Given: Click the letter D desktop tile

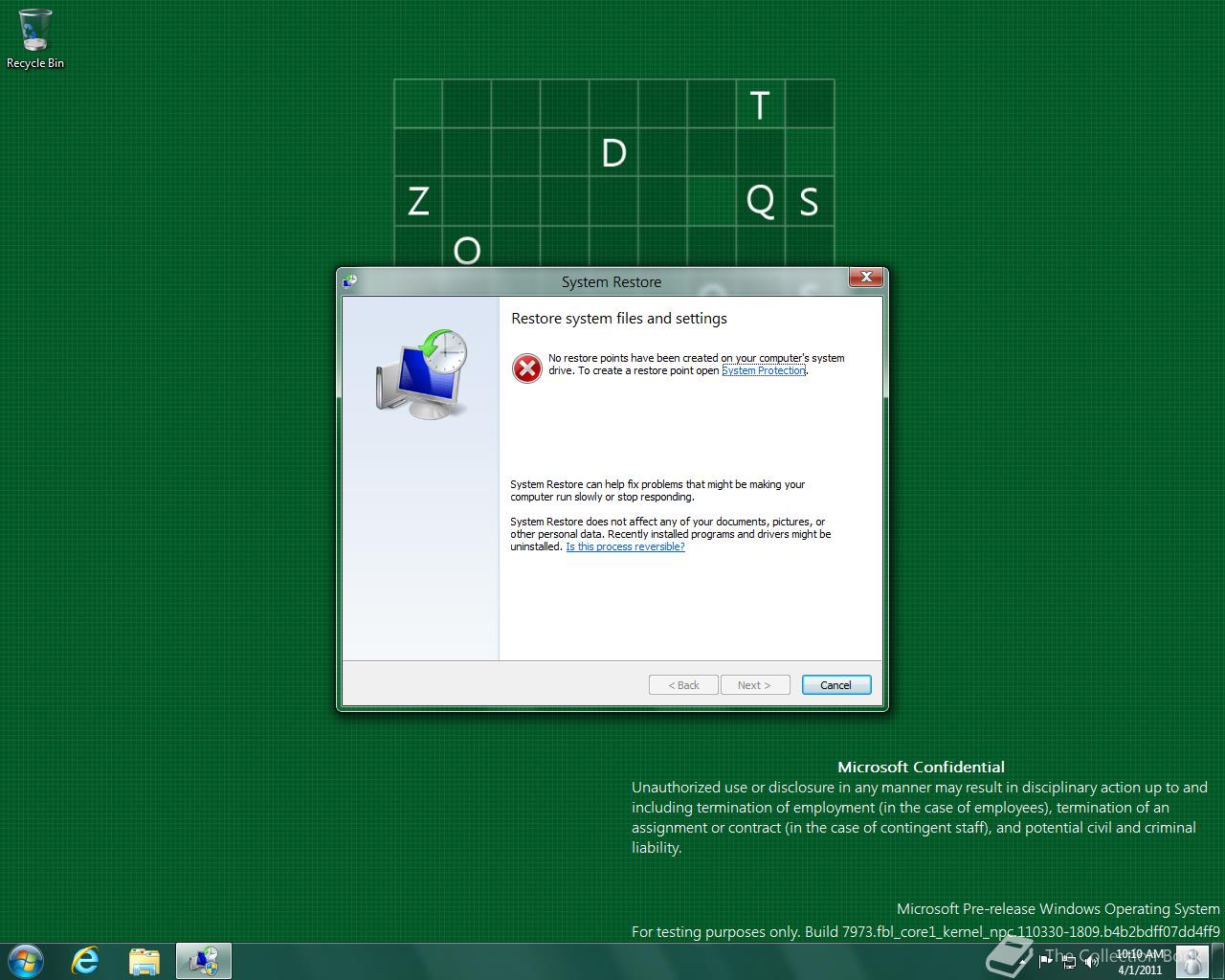Looking at the screenshot, I should tap(613, 153).
